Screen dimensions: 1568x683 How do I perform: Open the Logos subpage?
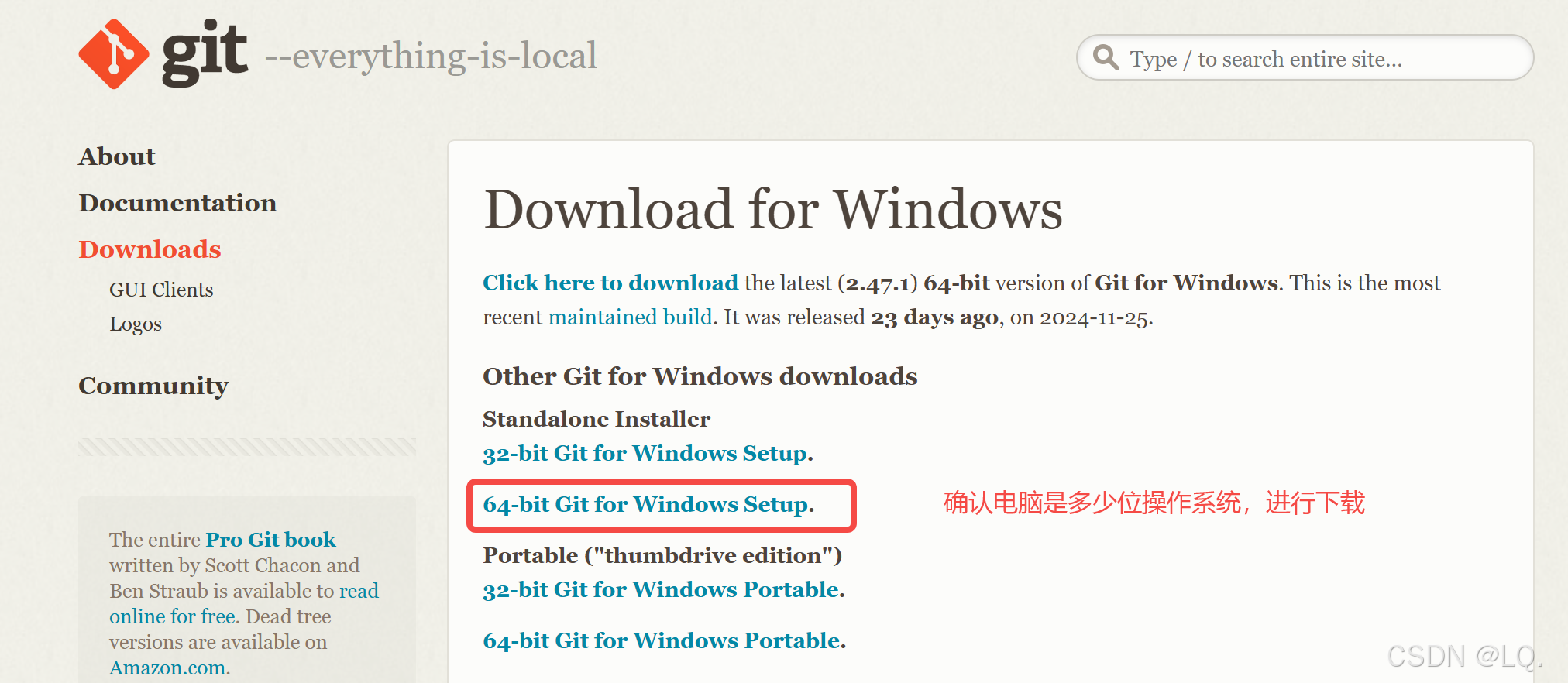(136, 324)
